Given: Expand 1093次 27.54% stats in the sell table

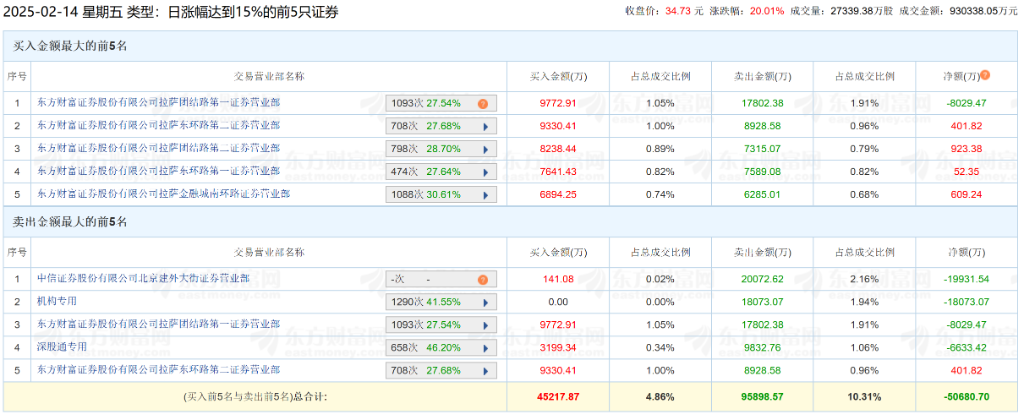Looking at the screenshot, I should pyautogui.click(x=485, y=325).
